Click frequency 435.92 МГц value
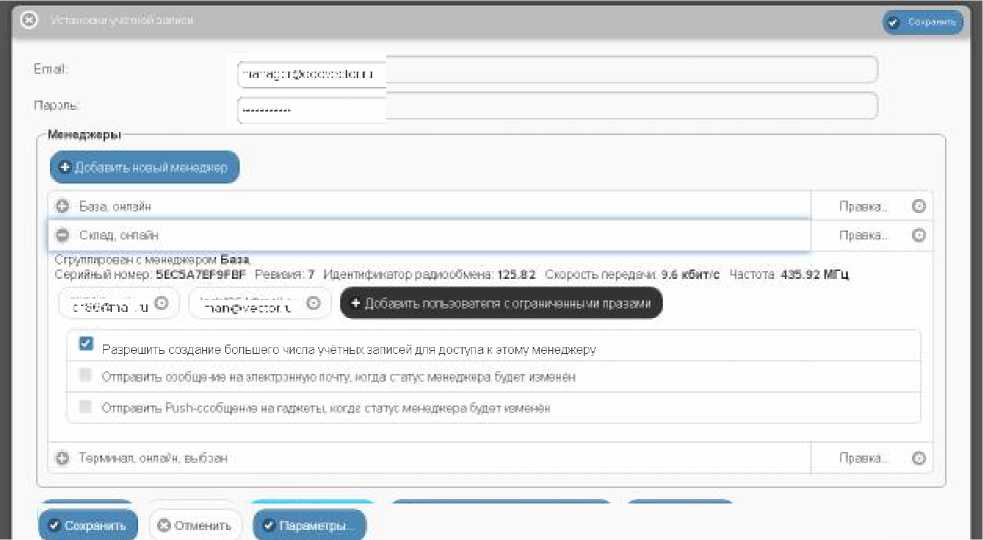The height and width of the screenshot is (540, 983). [814, 274]
